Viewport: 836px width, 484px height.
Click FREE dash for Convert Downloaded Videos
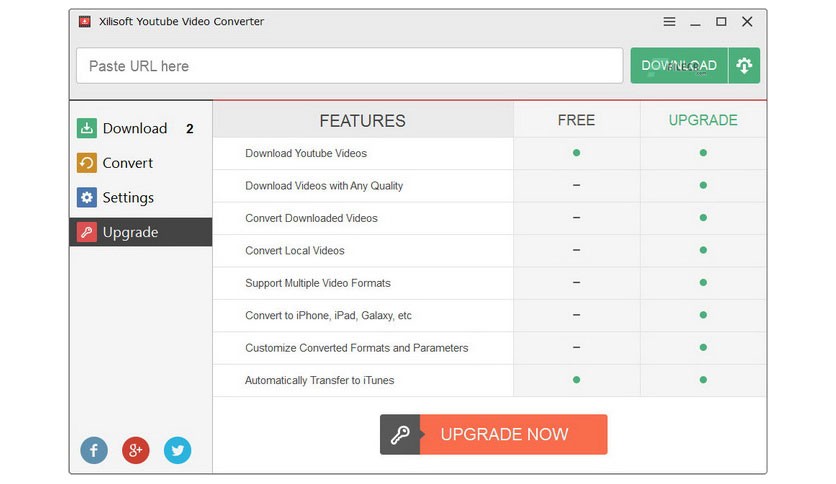576,217
